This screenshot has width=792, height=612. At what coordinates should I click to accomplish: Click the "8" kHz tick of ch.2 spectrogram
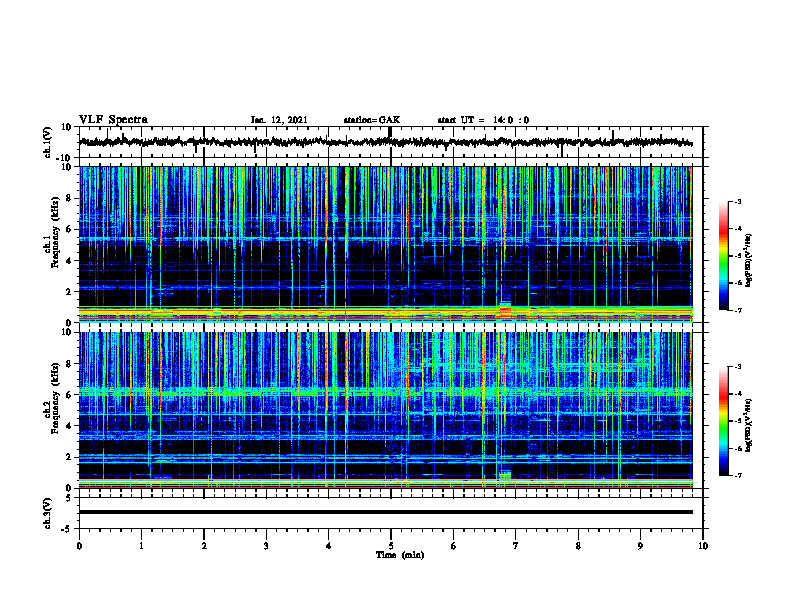coord(69,364)
